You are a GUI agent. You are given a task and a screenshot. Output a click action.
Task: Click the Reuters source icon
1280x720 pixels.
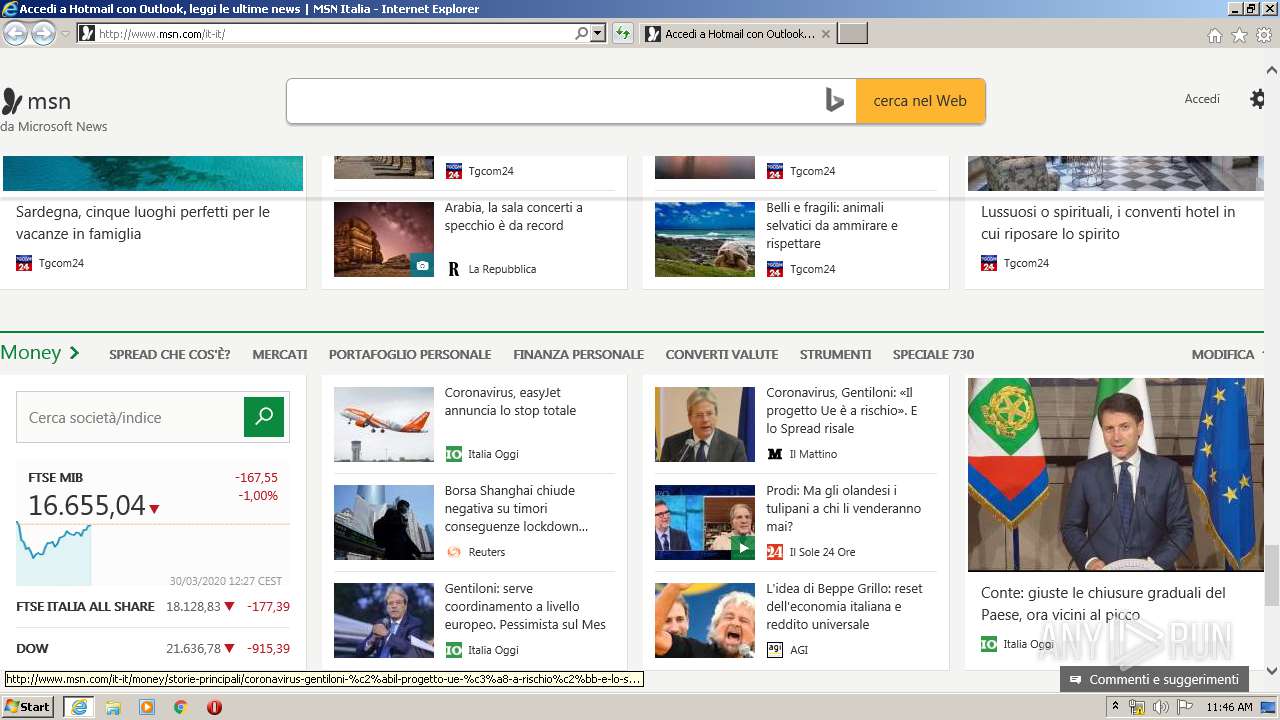(x=453, y=552)
